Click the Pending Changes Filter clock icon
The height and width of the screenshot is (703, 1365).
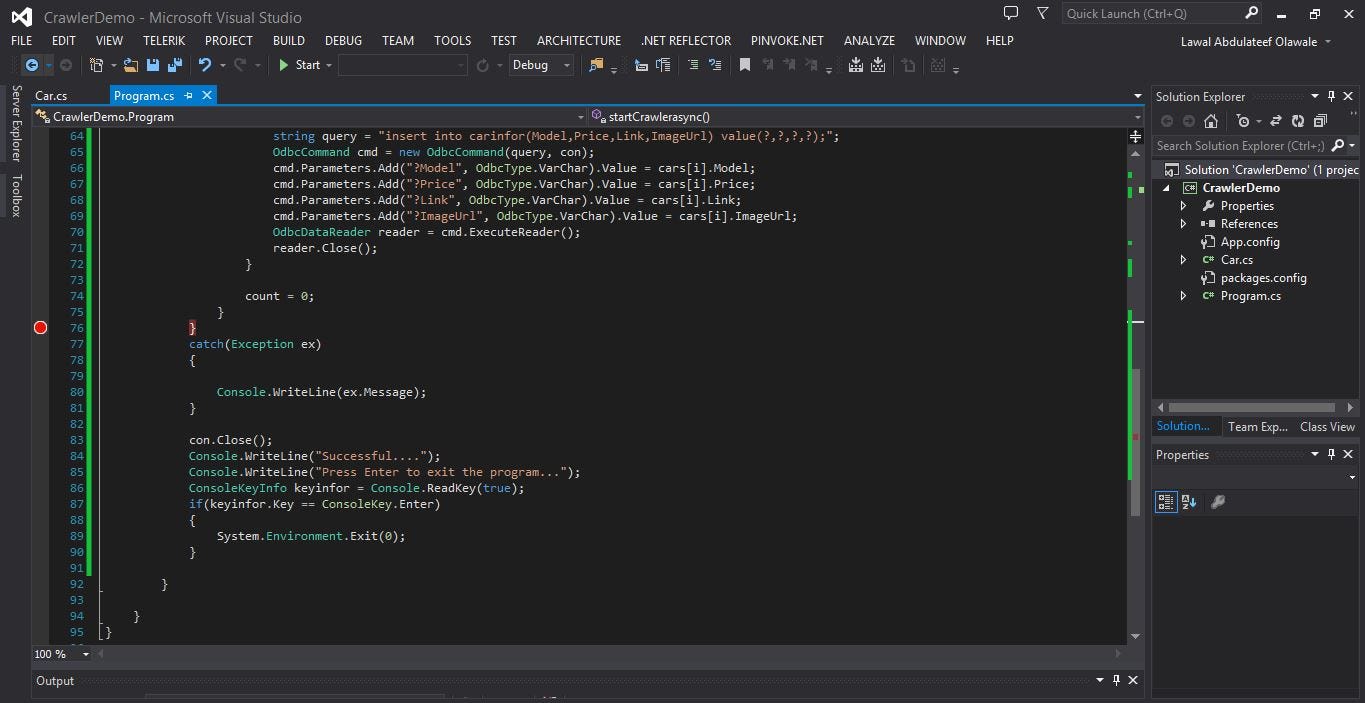tap(1242, 121)
